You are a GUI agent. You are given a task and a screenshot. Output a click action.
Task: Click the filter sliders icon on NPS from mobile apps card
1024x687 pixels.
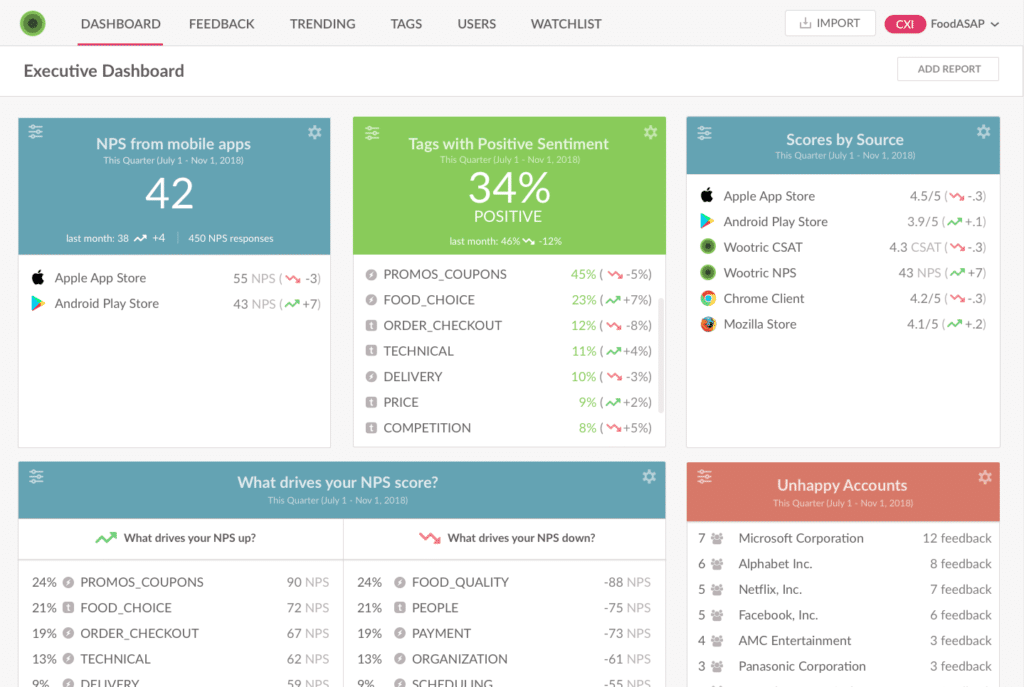tap(35, 131)
